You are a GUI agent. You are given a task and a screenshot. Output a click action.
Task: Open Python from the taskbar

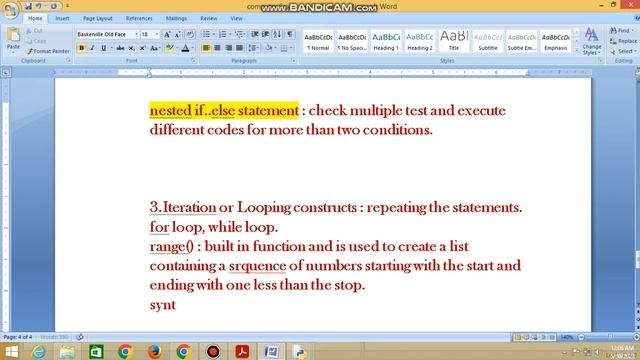[300, 352]
